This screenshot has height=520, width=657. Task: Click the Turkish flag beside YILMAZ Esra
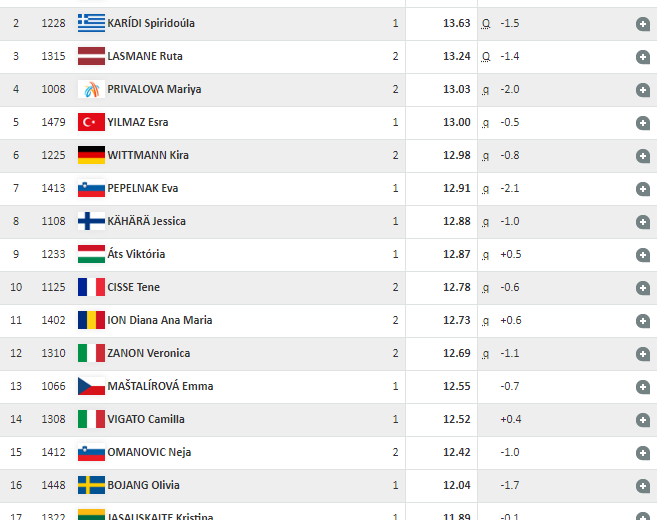tap(91, 122)
